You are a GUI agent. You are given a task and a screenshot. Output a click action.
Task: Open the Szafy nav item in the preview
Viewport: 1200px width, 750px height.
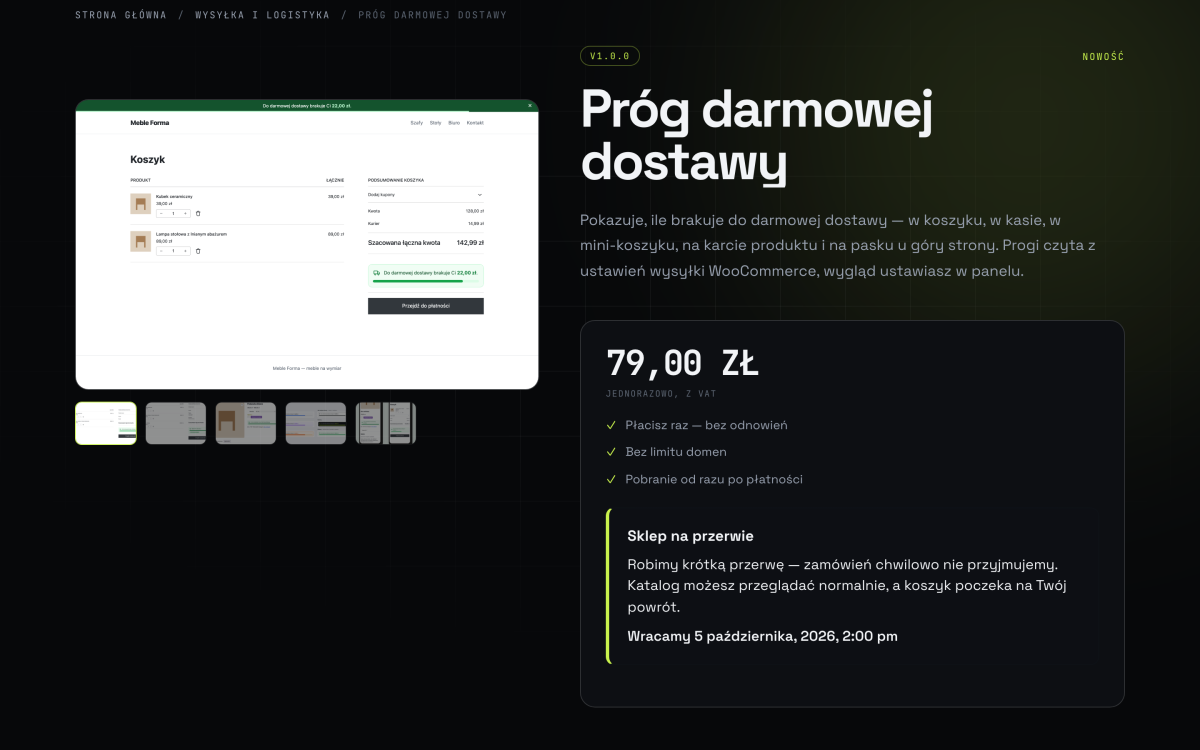point(417,123)
